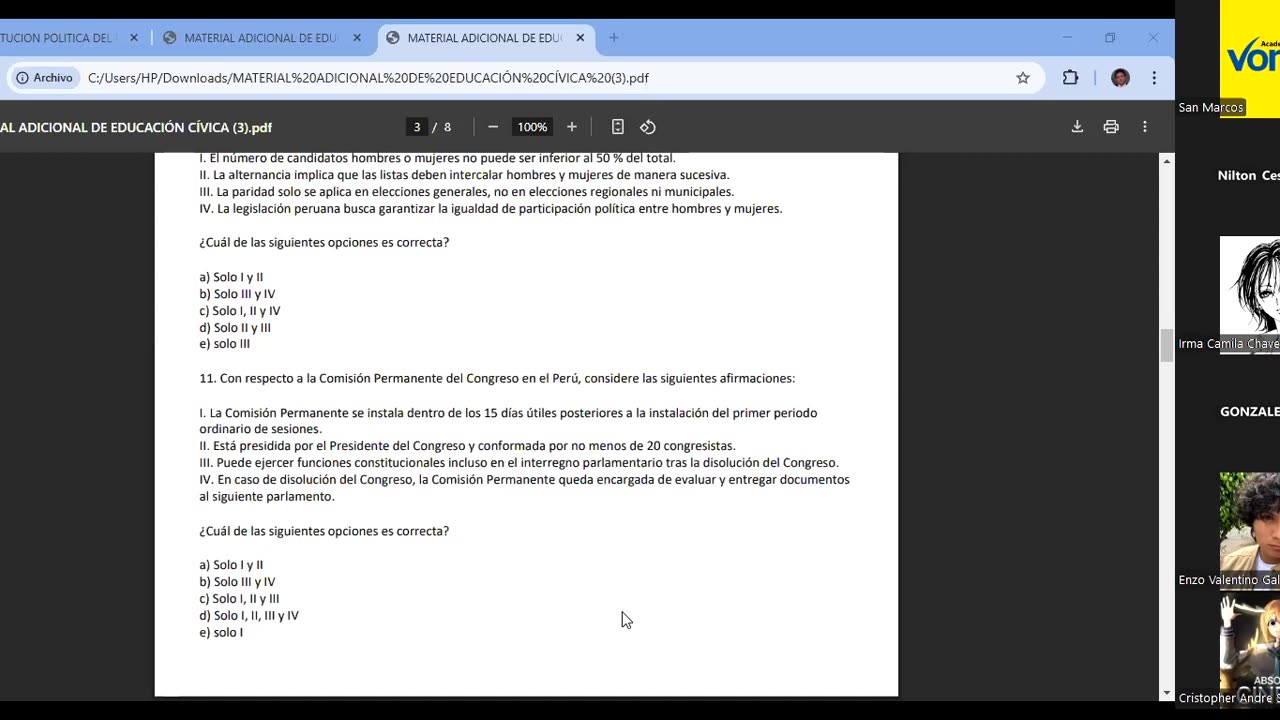Download the PDF file
The image size is (1280, 720).
click(1077, 127)
